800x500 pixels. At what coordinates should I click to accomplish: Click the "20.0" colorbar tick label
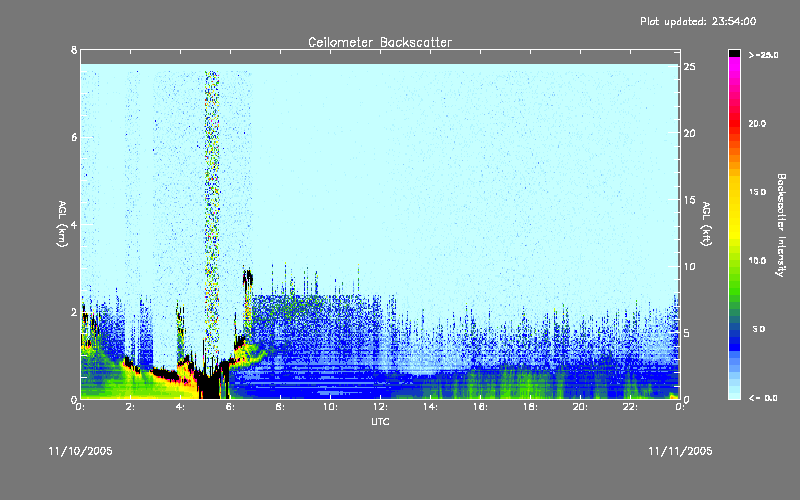[757, 123]
